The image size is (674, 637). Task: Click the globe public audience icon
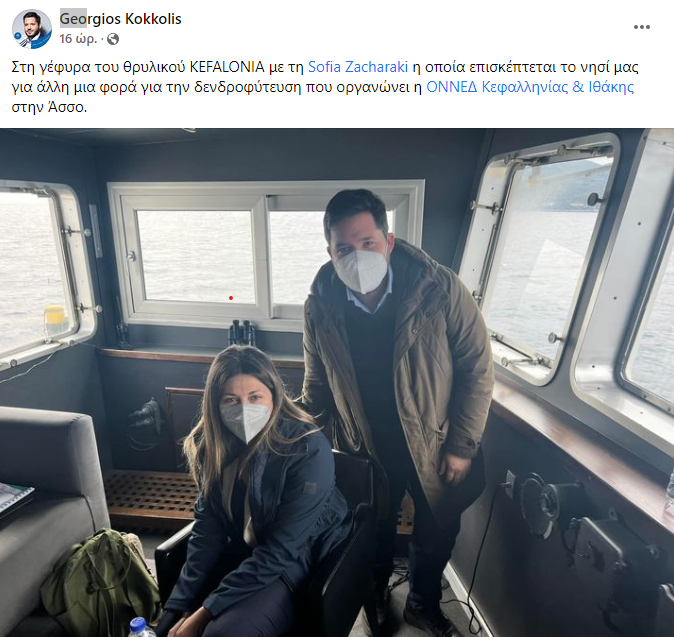(x=113, y=39)
